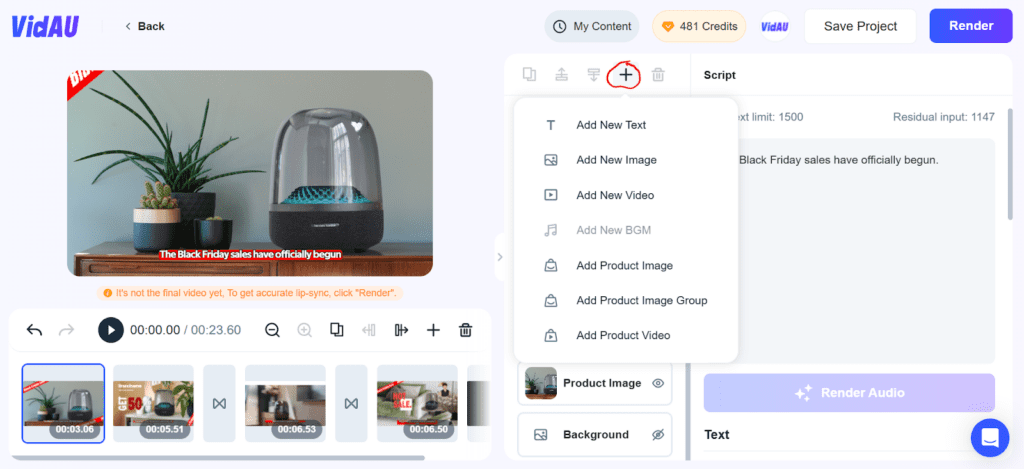Zoom in the timeline
The width and height of the screenshot is (1024, 469).
pyautogui.click(x=304, y=331)
